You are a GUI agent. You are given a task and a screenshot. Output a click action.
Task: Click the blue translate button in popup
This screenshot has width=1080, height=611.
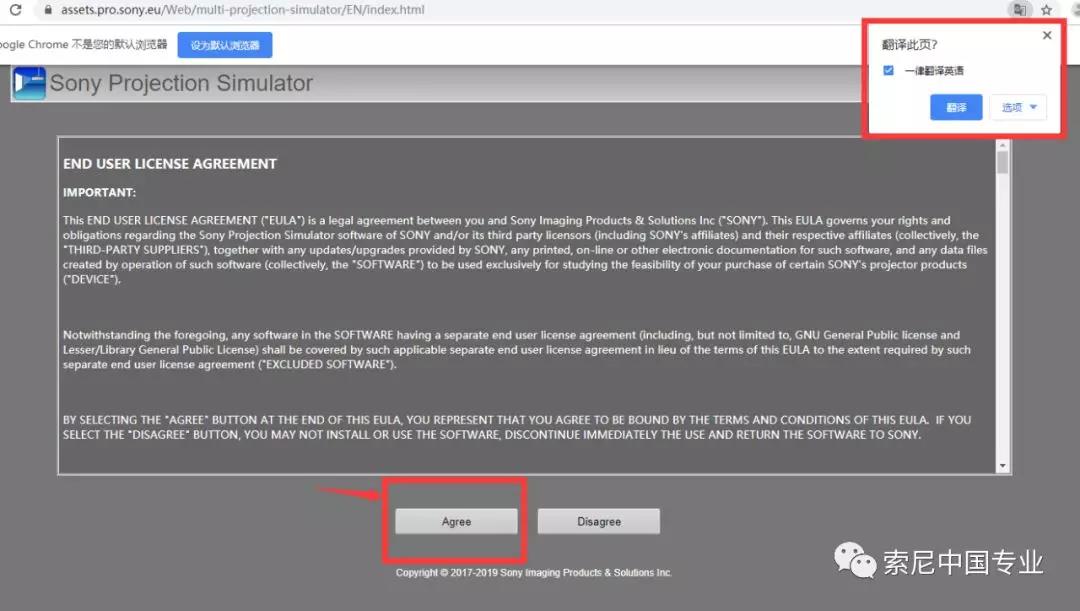tap(956, 107)
